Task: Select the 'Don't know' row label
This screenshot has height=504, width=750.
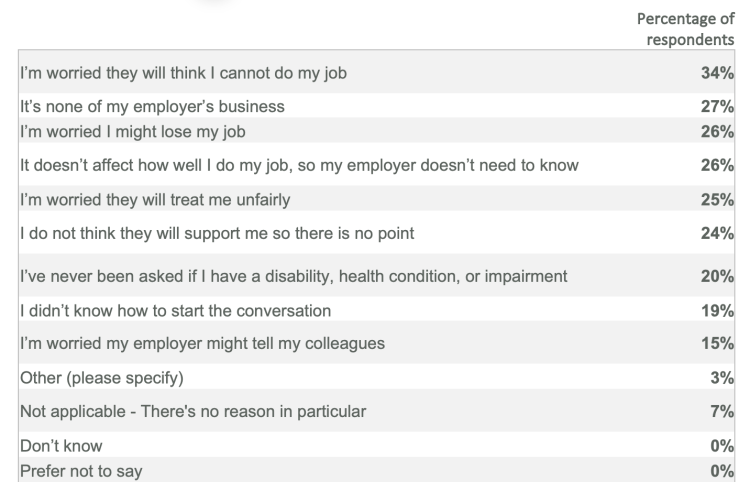Action: point(61,446)
